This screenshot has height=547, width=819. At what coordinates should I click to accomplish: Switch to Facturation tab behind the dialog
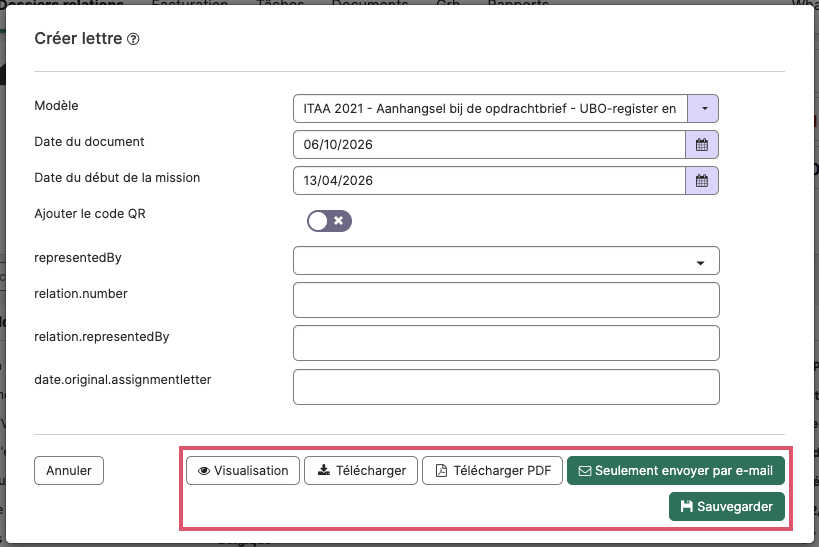[190, 3]
